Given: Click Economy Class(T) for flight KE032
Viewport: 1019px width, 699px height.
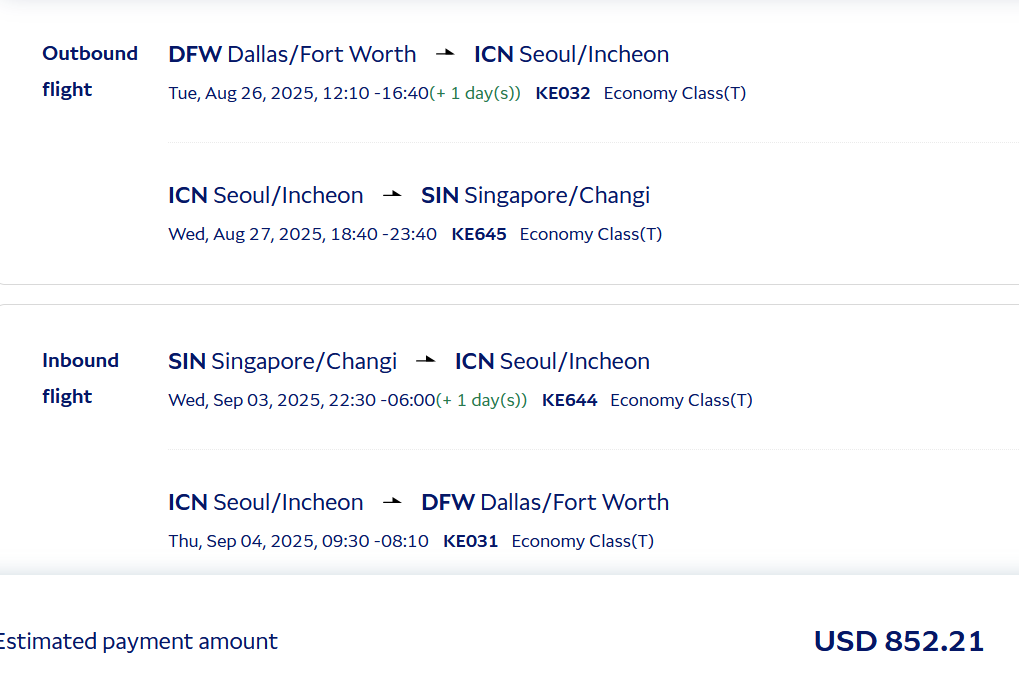Looking at the screenshot, I should (x=675, y=93).
